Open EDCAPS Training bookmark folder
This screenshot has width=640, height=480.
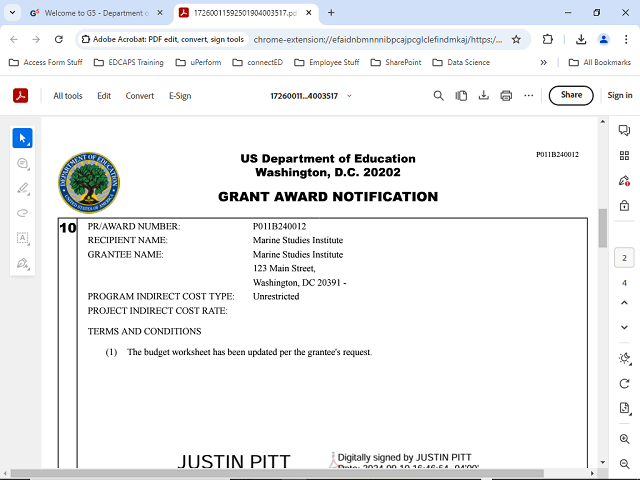(x=129, y=62)
